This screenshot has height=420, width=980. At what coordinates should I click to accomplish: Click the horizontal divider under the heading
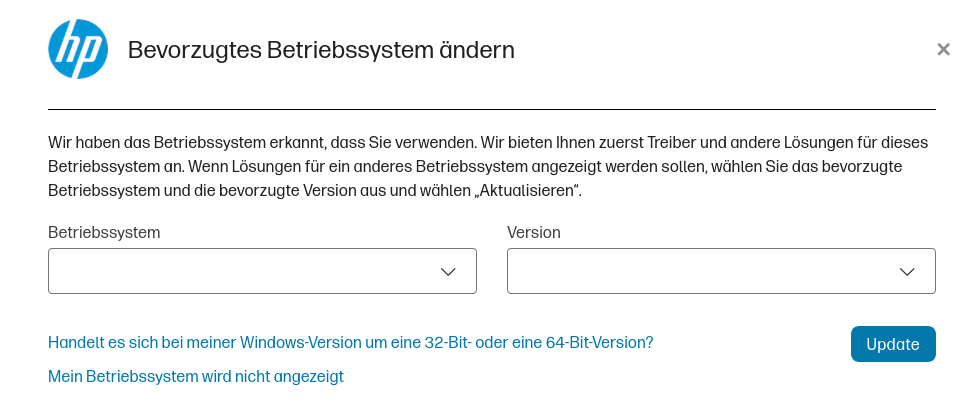pyautogui.click(x=492, y=108)
